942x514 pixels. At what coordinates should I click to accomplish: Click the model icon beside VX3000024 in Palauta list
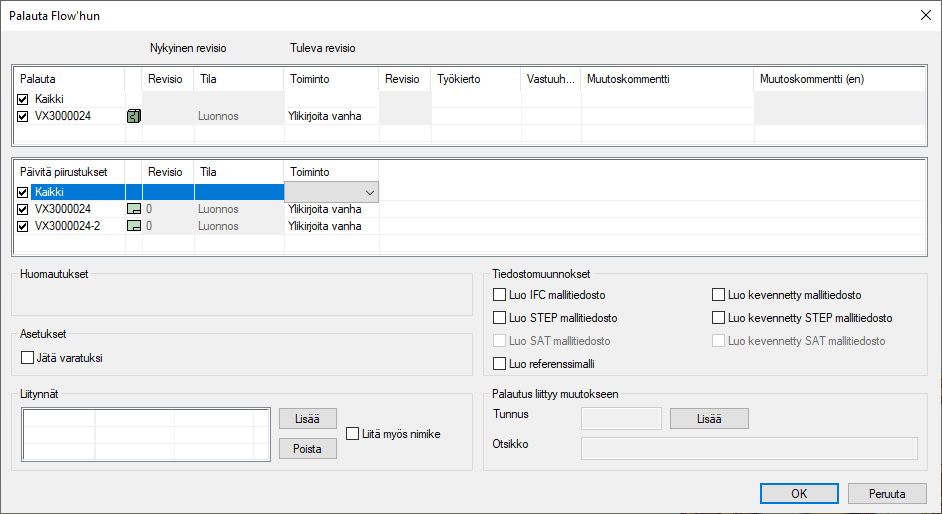pos(133,116)
